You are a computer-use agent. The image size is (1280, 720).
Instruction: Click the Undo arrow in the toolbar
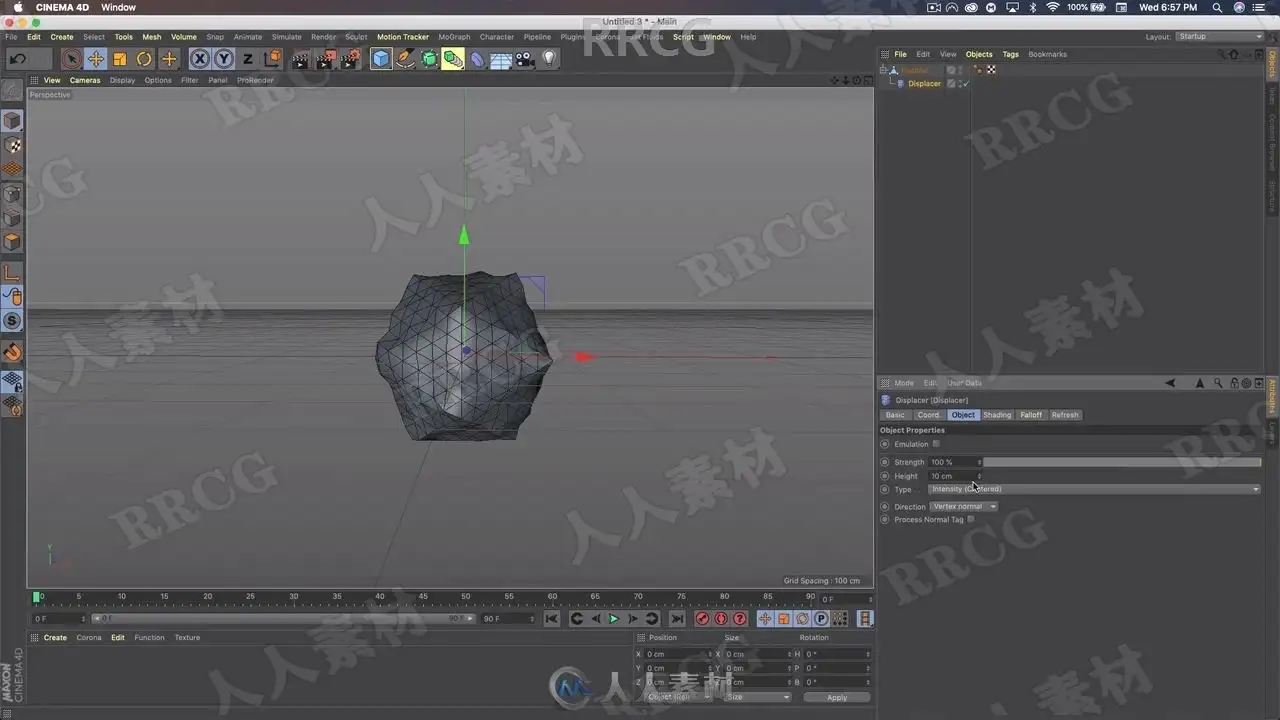tap(17, 59)
